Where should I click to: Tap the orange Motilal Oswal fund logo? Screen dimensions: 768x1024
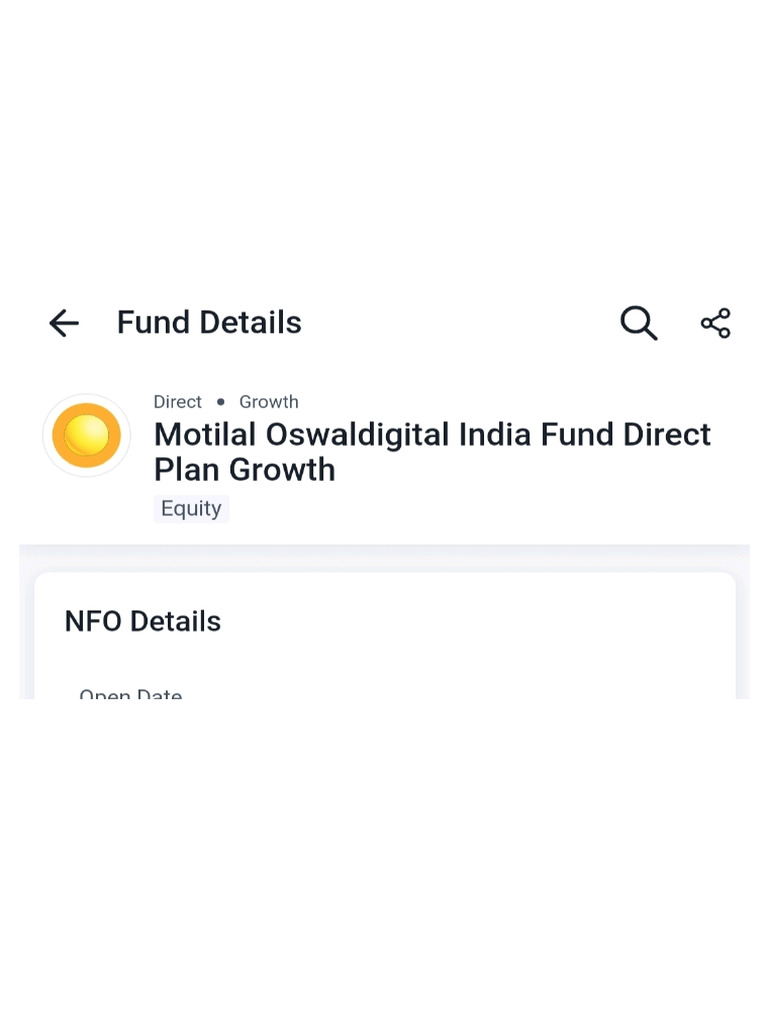[x=87, y=435]
